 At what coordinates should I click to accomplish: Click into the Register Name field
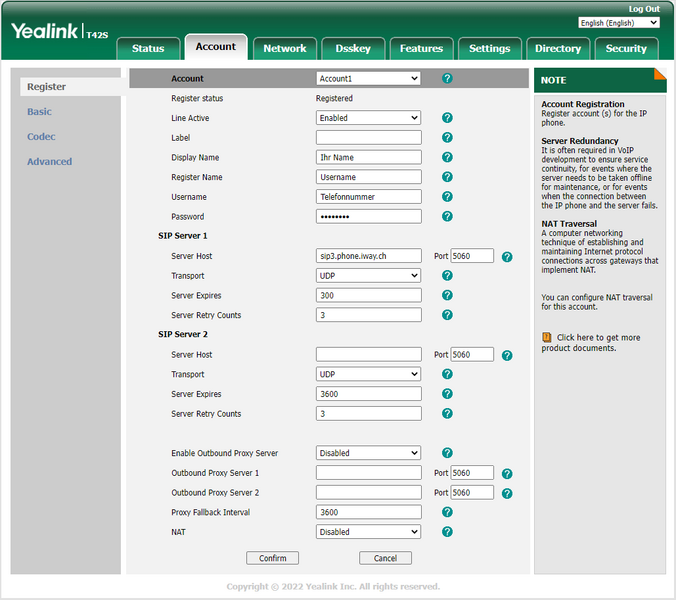point(369,177)
